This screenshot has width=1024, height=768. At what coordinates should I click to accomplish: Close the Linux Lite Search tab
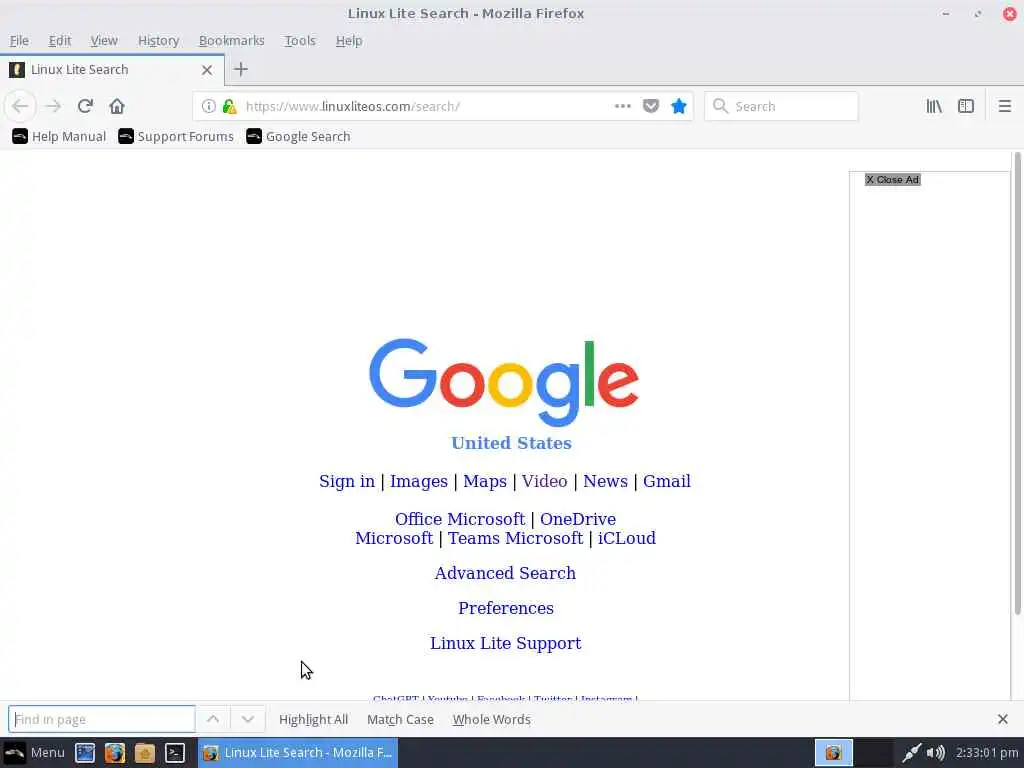[207, 70]
